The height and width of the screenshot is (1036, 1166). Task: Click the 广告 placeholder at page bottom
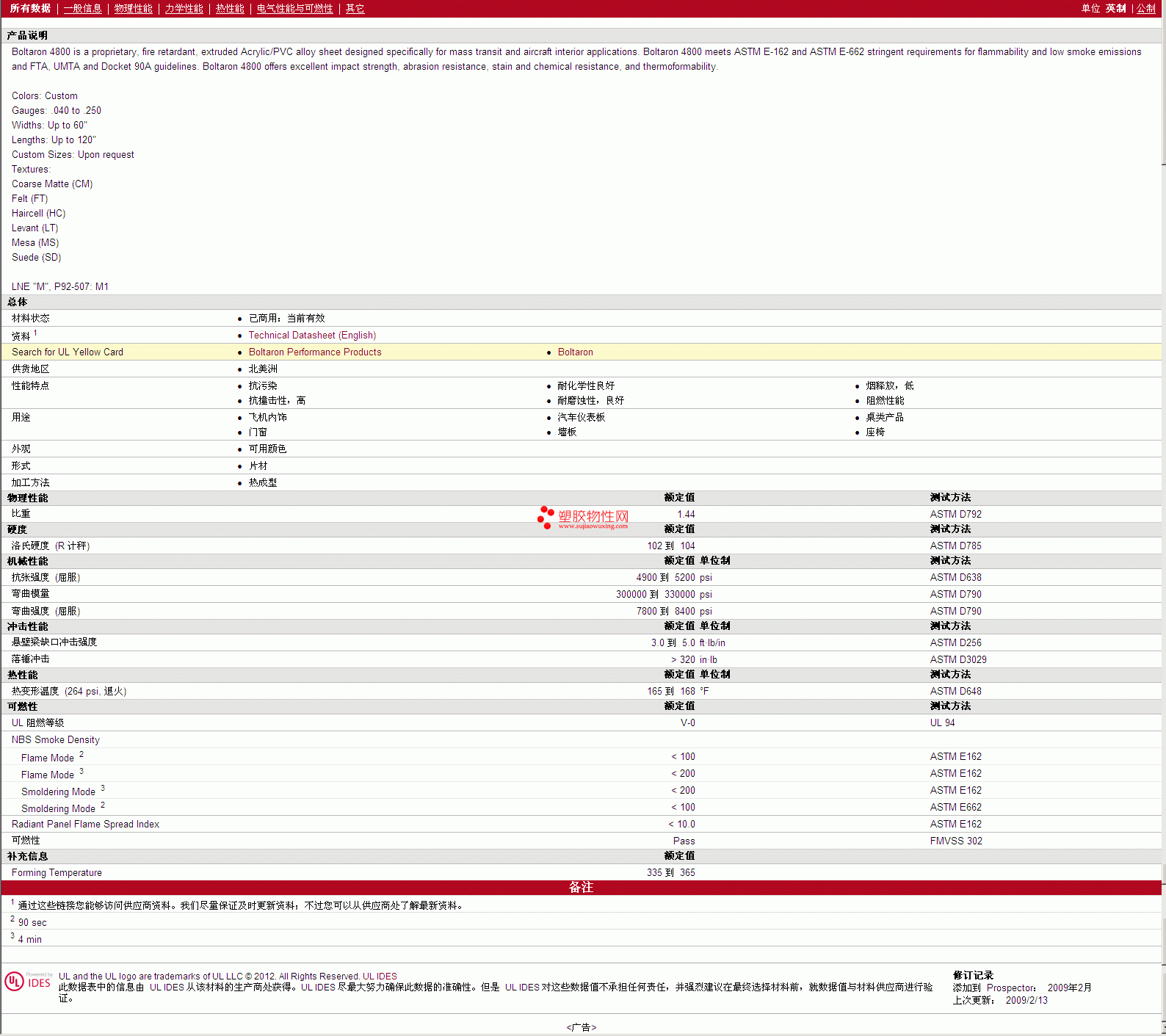(581, 1027)
